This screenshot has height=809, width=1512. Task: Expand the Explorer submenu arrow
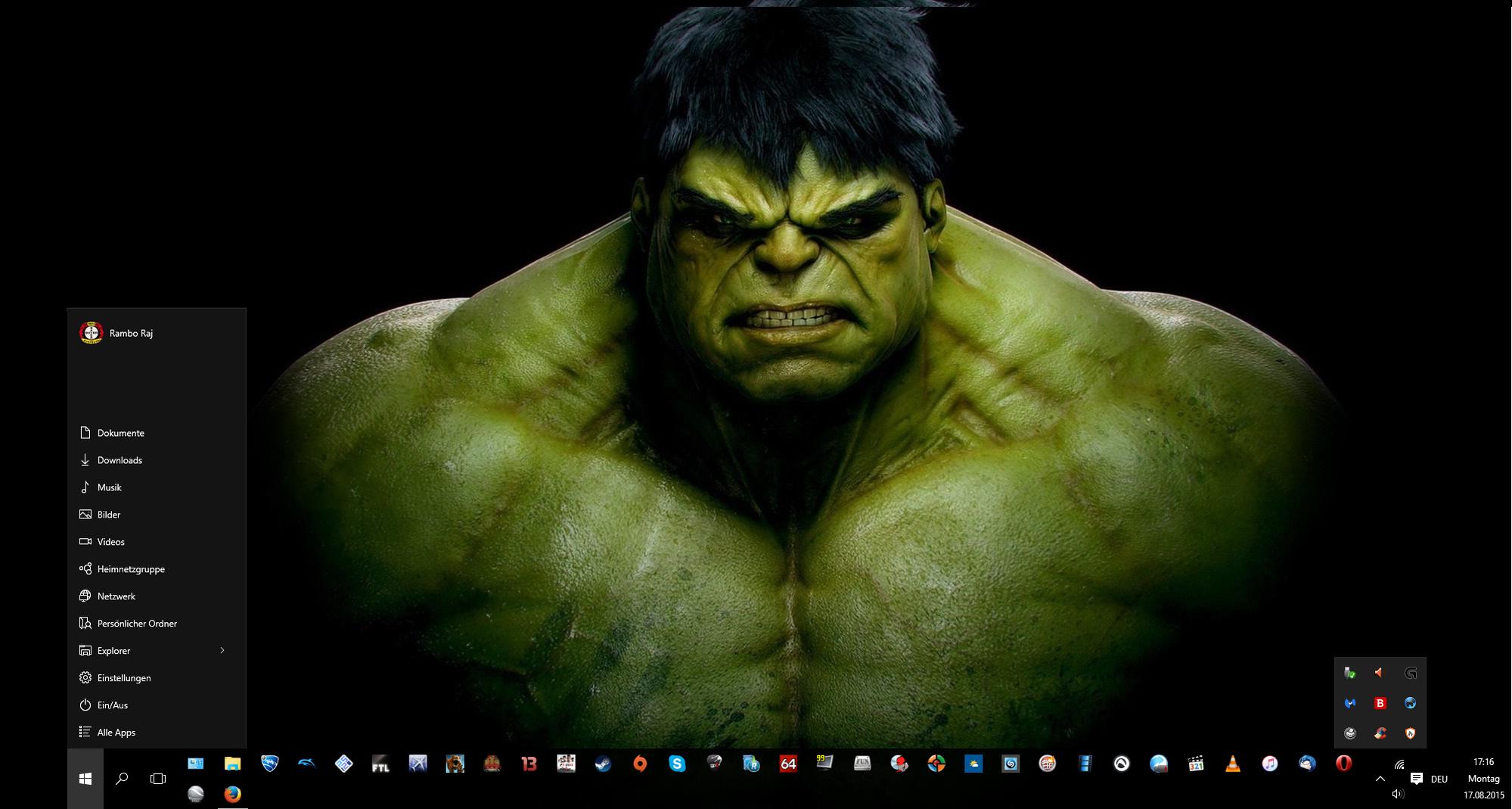(x=222, y=650)
